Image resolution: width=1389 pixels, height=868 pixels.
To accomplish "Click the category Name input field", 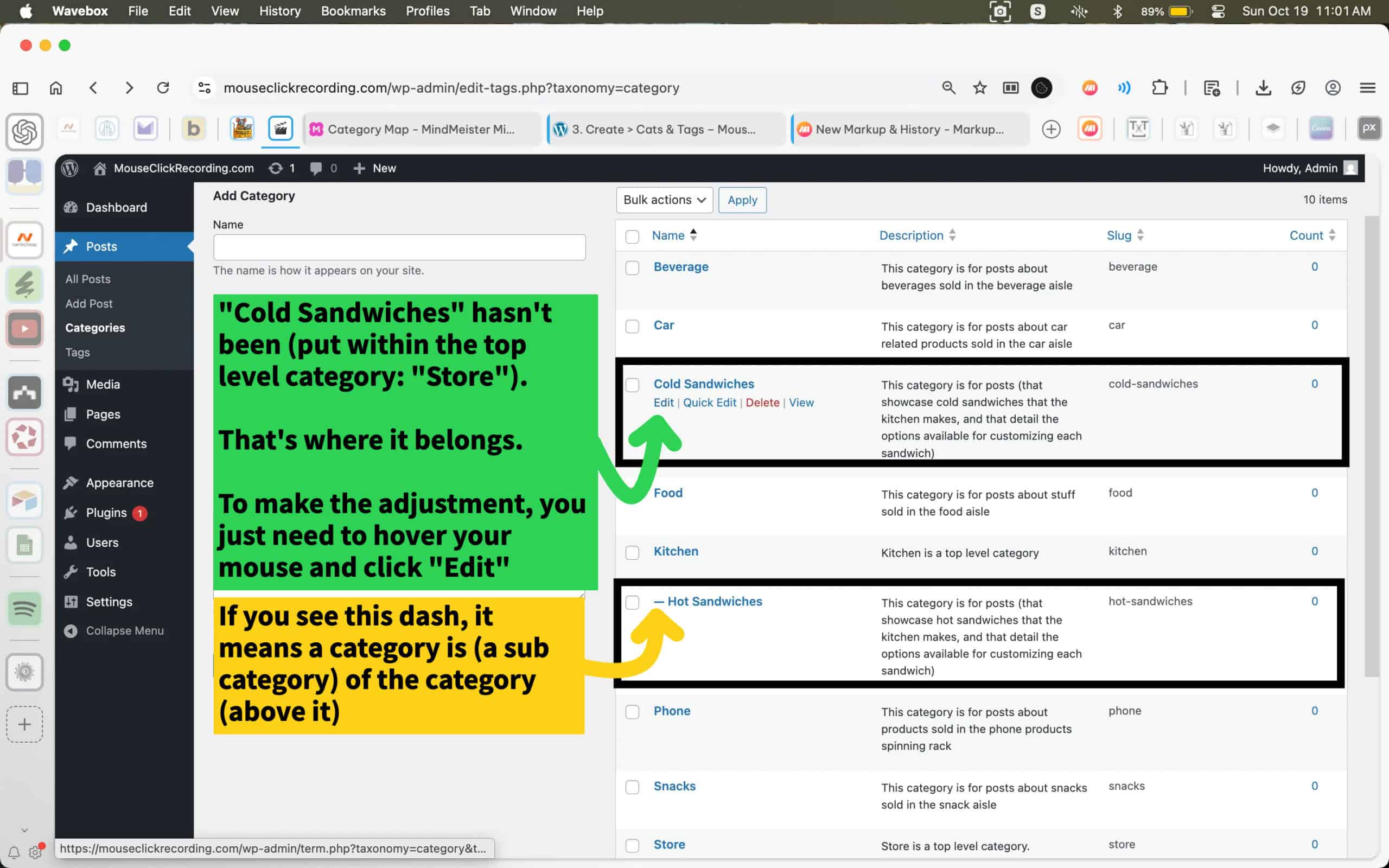I will click(399, 247).
